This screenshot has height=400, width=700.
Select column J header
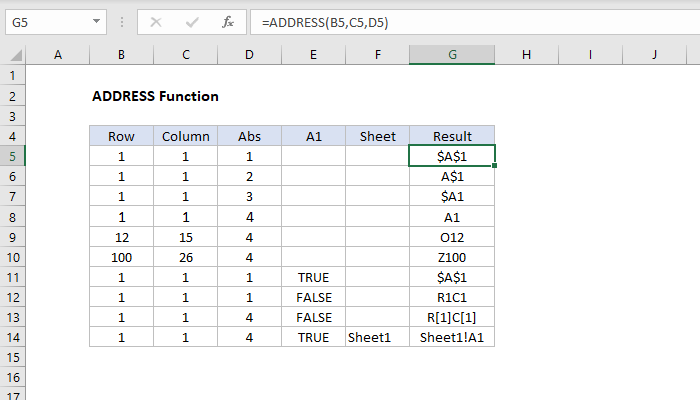[x=654, y=56]
